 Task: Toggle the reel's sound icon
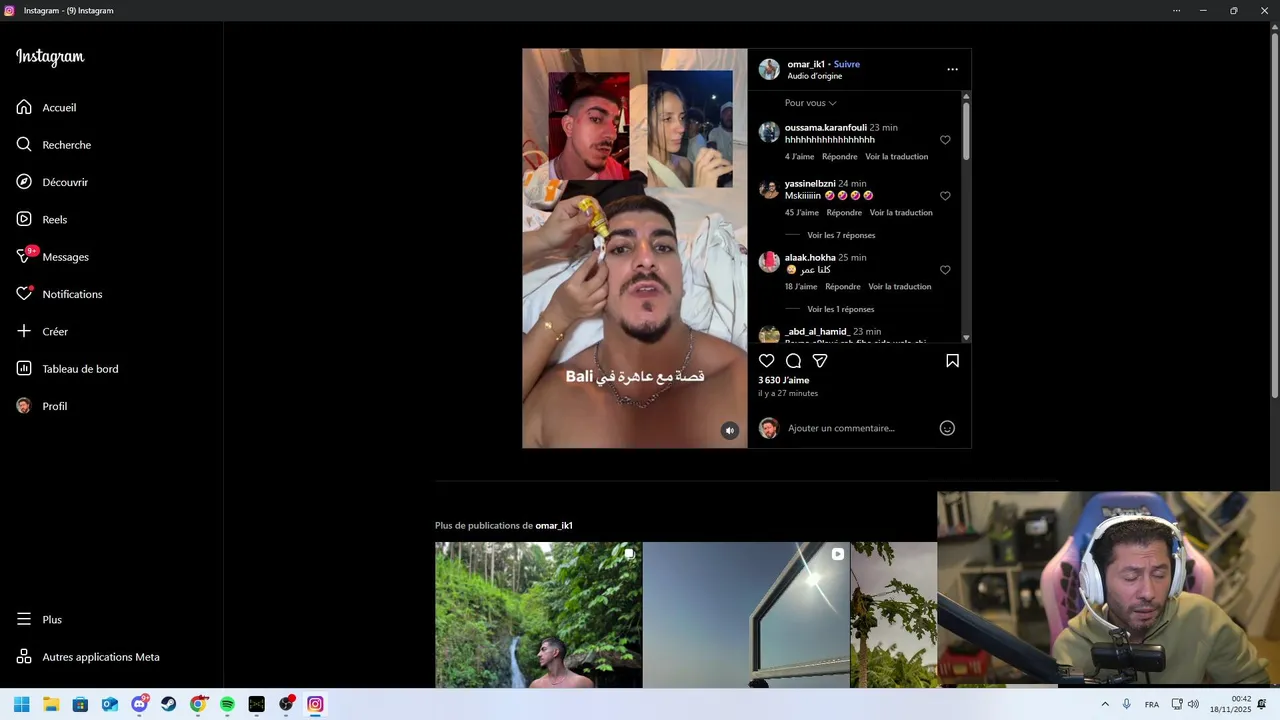pyautogui.click(x=730, y=431)
